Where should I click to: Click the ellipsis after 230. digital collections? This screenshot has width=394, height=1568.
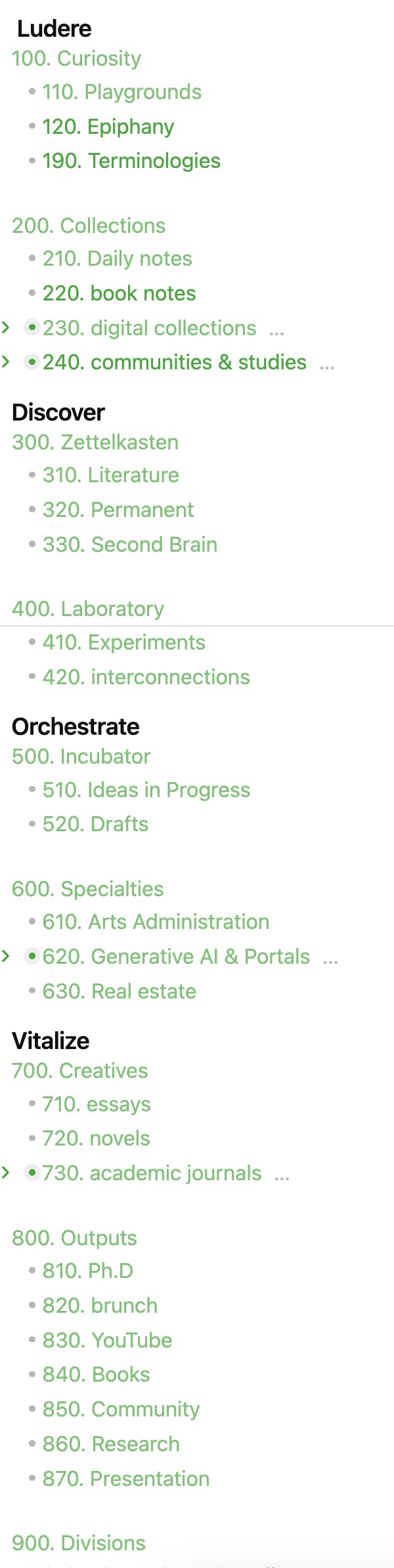coord(276,332)
